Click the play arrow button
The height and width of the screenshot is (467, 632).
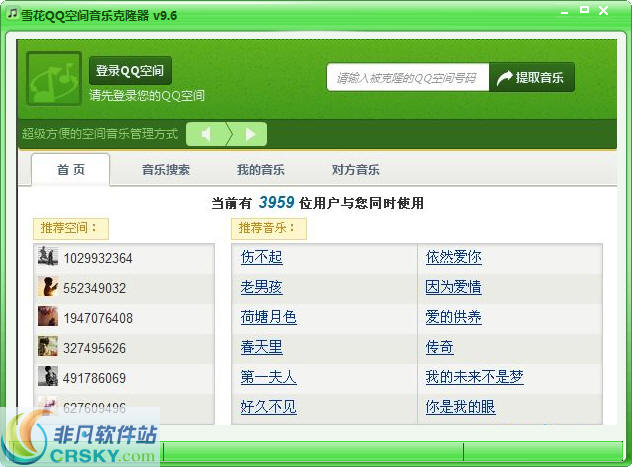[x=250, y=134]
